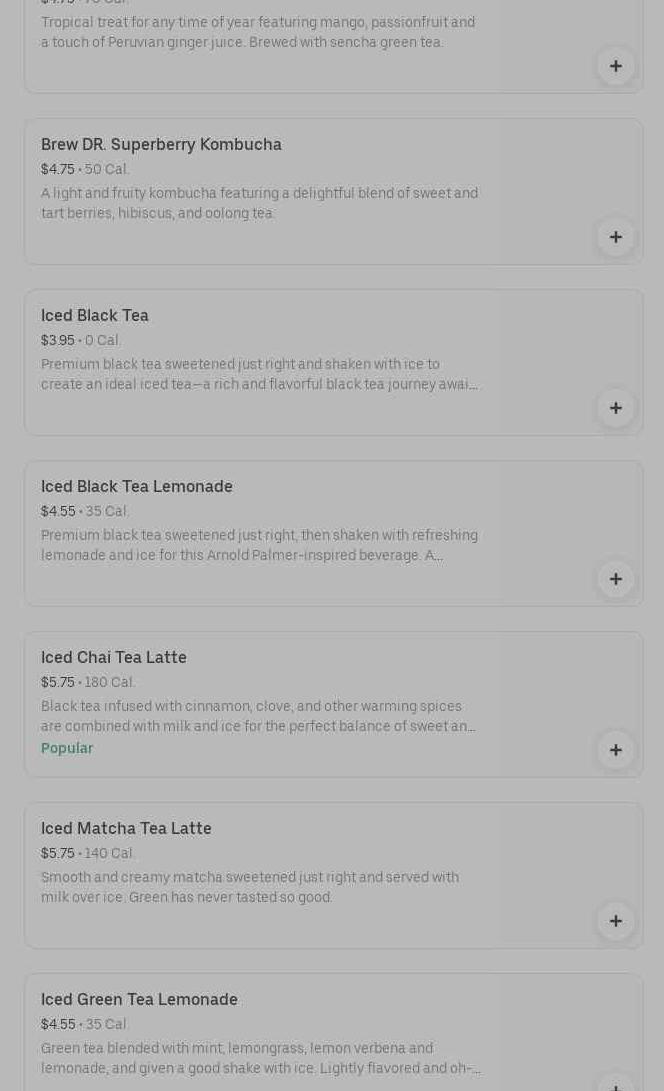
Task: Open Iced Chai Tea Latte details
Action: (x=114, y=658)
